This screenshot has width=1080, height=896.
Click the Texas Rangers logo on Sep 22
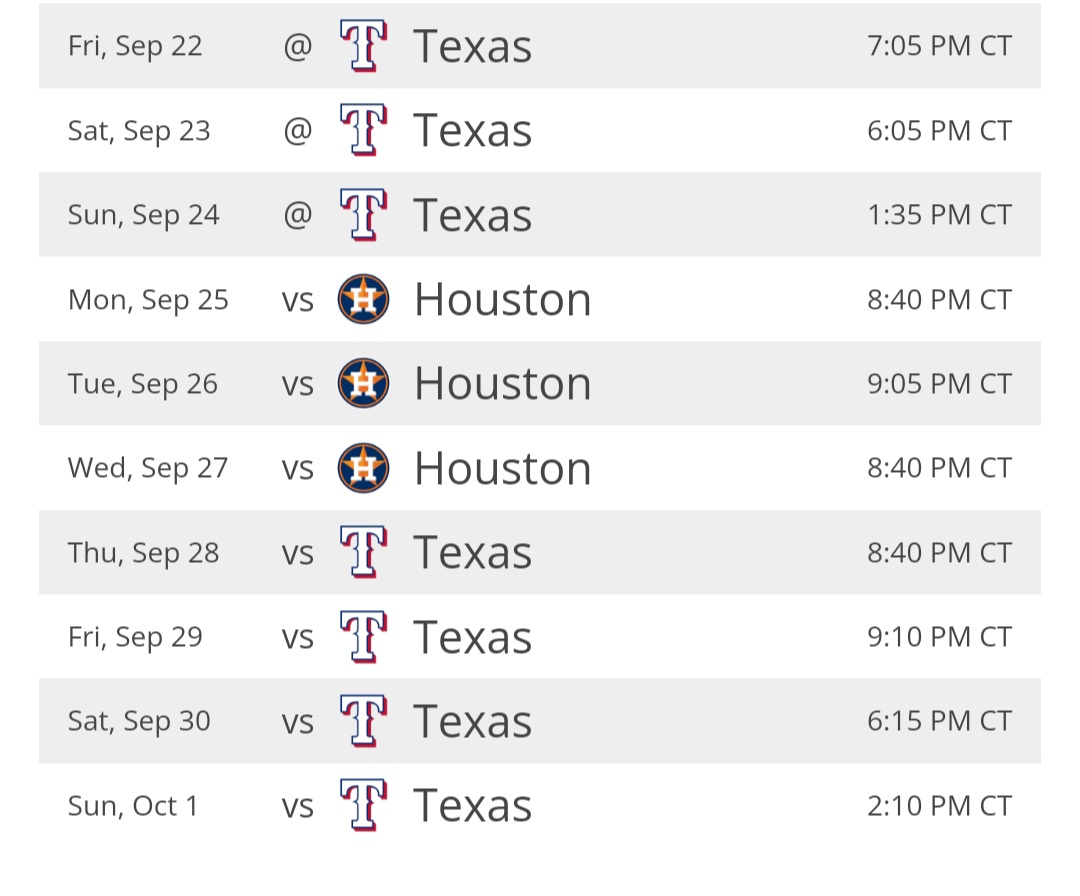coord(364,45)
